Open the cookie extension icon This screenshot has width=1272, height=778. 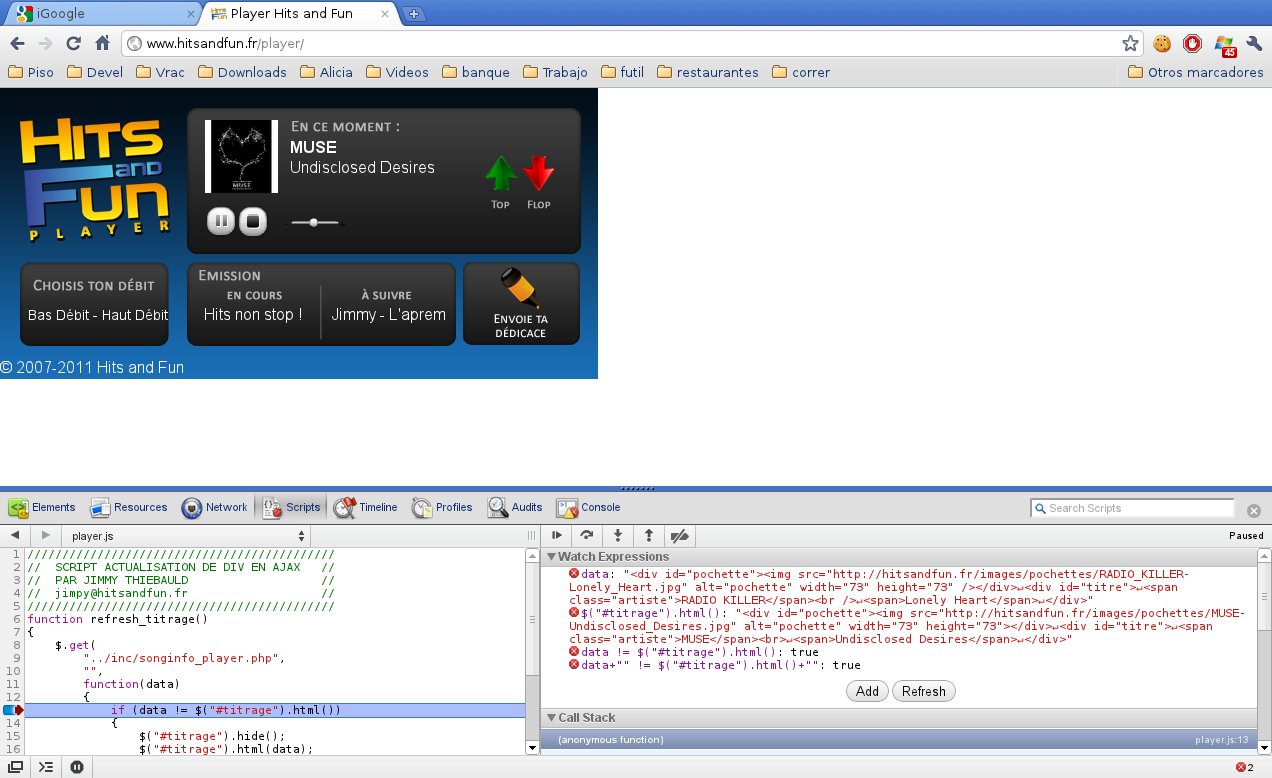(x=1162, y=43)
